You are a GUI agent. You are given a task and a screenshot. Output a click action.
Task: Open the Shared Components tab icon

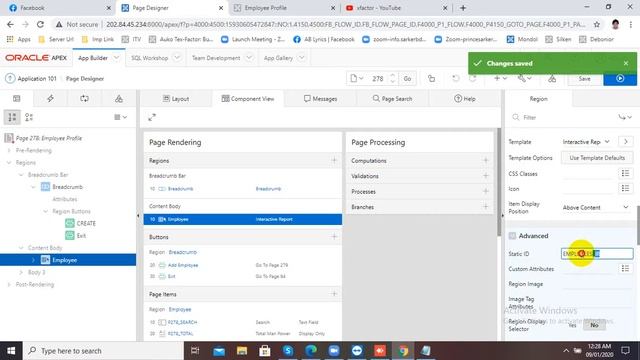click(x=119, y=98)
